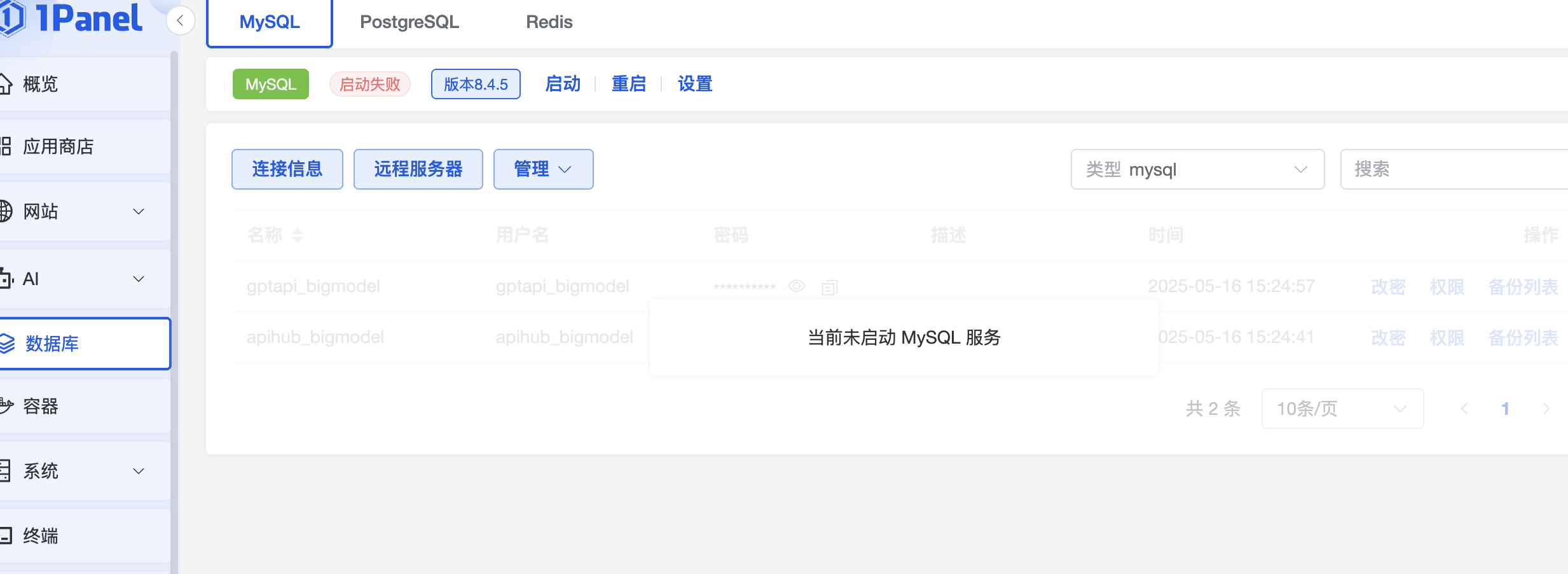Click the green MySQL tag
Screen dimensions: 1568x574
pyautogui.click(x=271, y=84)
